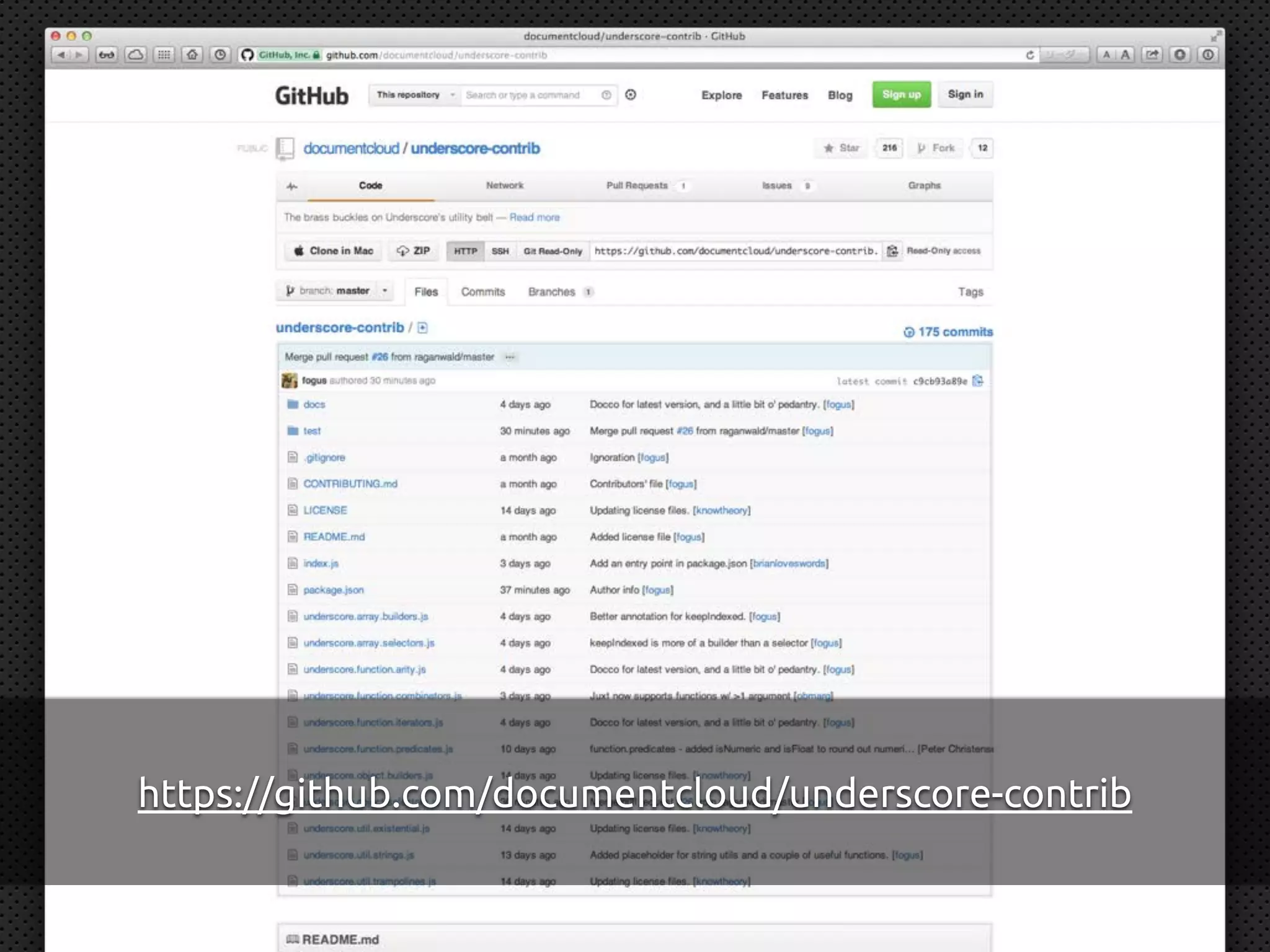Image resolution: width=1270 pixels, height=952 pixels.
Task: Open Blog in header navigation
Action: 840,95
